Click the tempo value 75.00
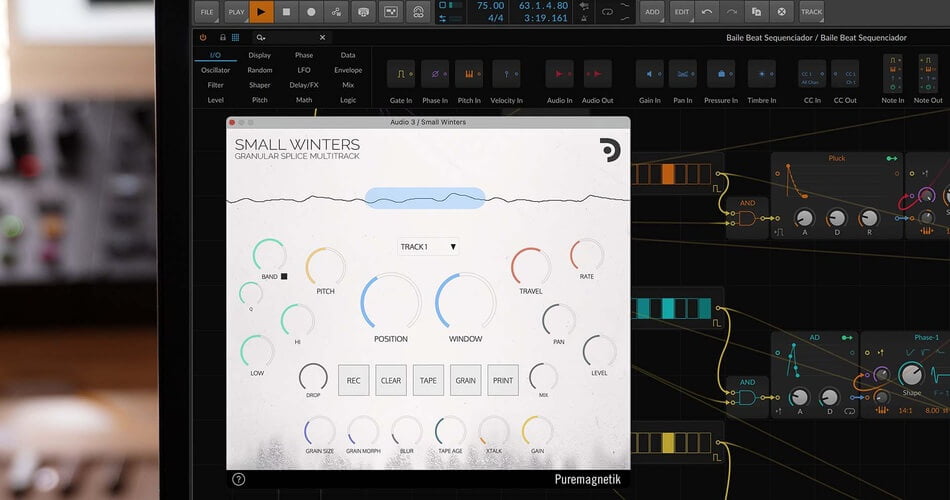The image size is (950, 500). tap(490, 5)
